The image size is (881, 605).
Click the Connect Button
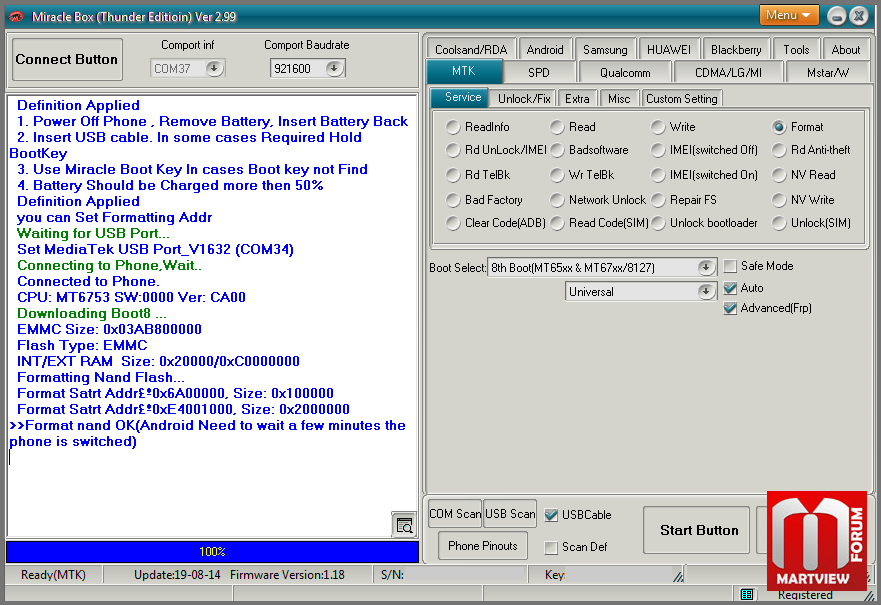coord(67,60)
